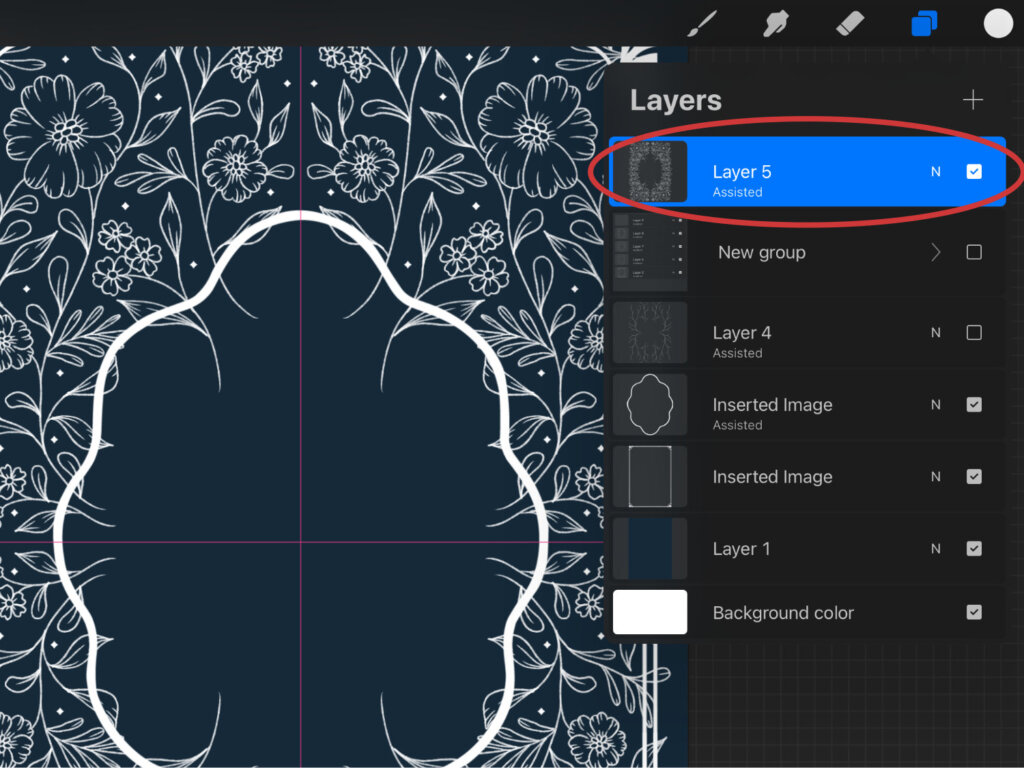This screenshot has height=768, width=1024.
Task: Select the Brush tool
Action: click(706, 23)
